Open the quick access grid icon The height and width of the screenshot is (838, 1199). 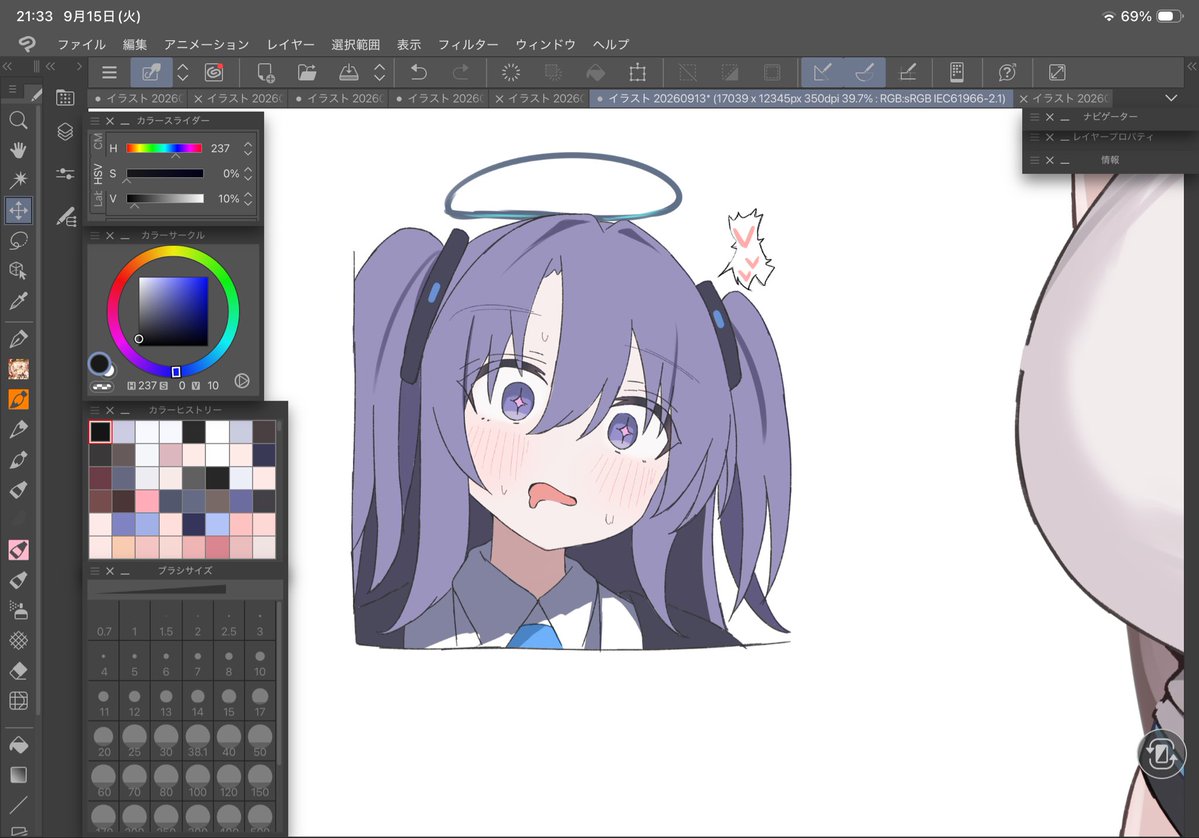point(66,97)
